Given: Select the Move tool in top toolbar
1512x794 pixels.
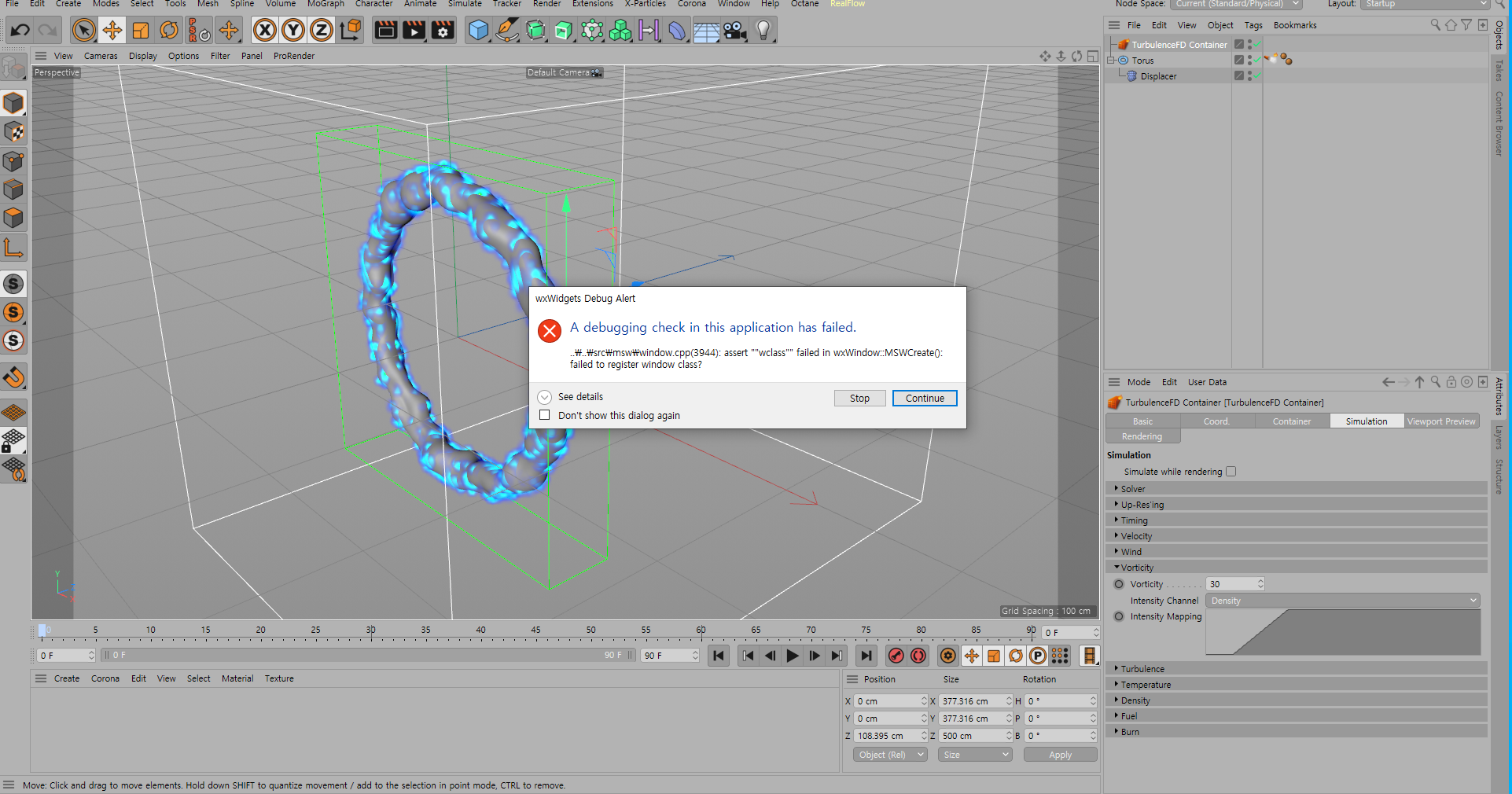Looking at the screenshot, I should 112,31.
